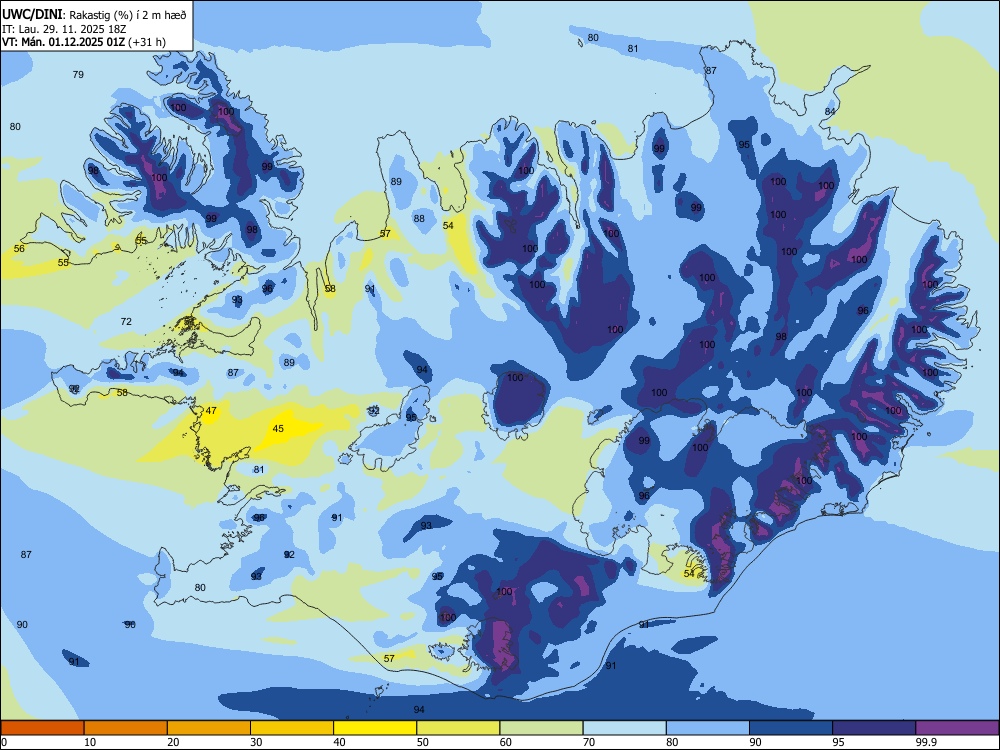Click the 57 value near the south coast
The width and height of the screenshot is (1000, 750).
pyautogui.click(x=389, y=659)
